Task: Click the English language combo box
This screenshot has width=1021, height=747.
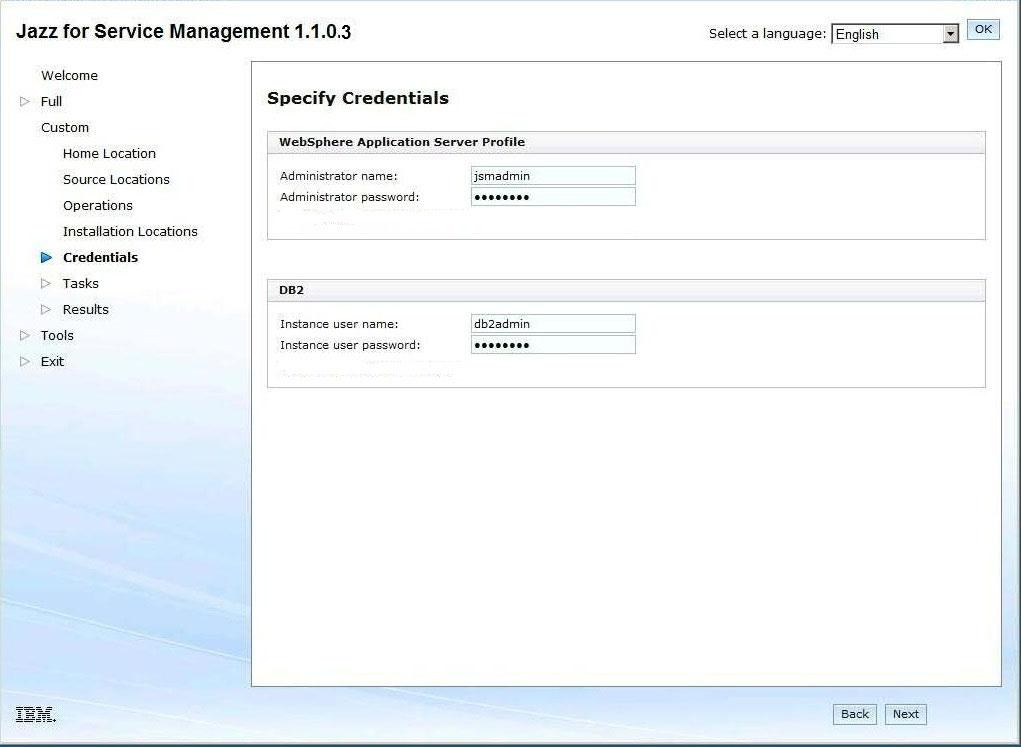Action: (895, 34)
